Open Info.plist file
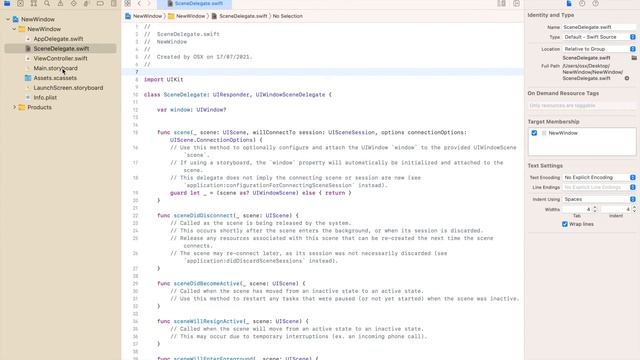Viewport: 640px width, 360px height. point(45,98)
